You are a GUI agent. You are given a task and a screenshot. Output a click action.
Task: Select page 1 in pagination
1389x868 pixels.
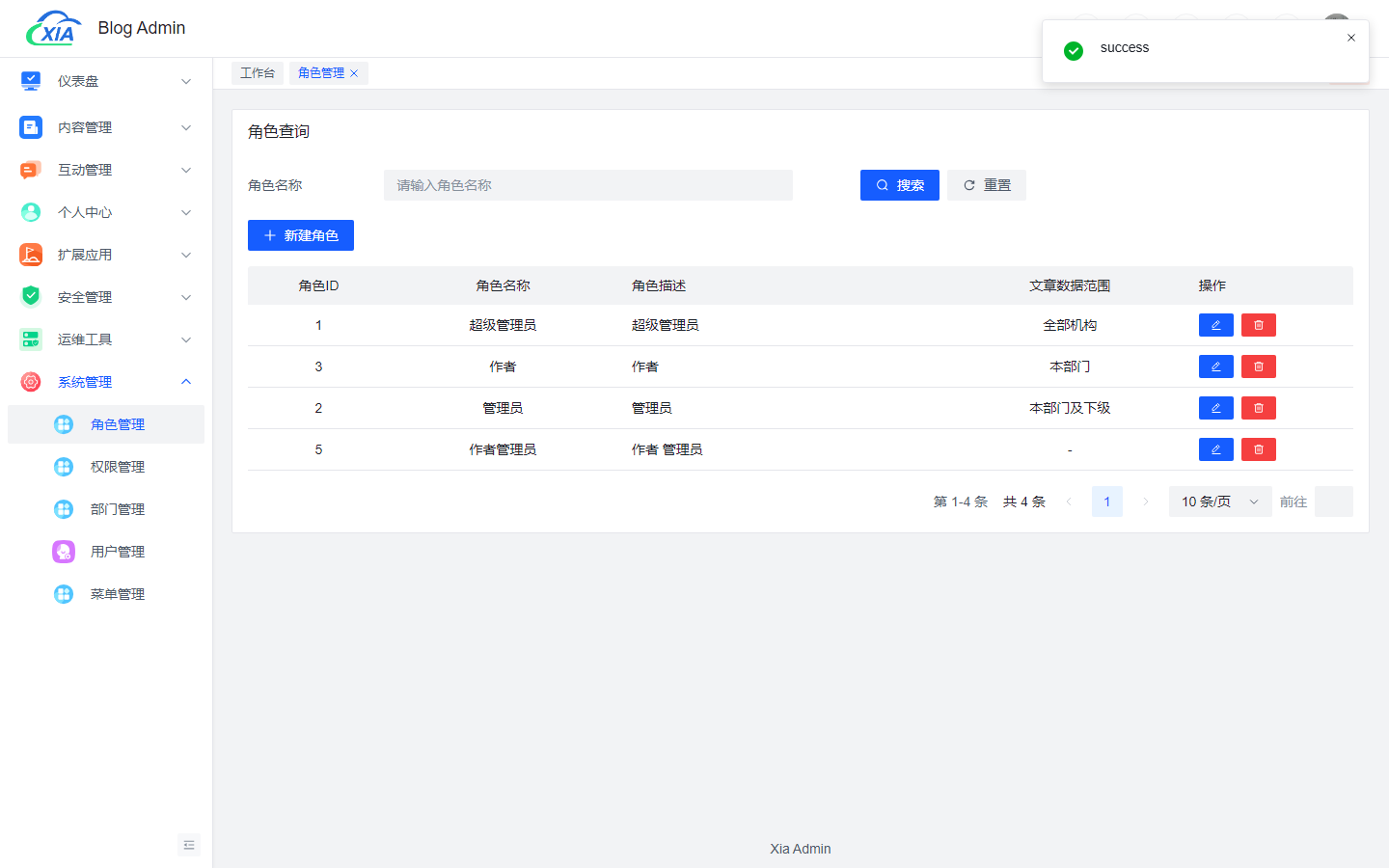point(1107,502)
